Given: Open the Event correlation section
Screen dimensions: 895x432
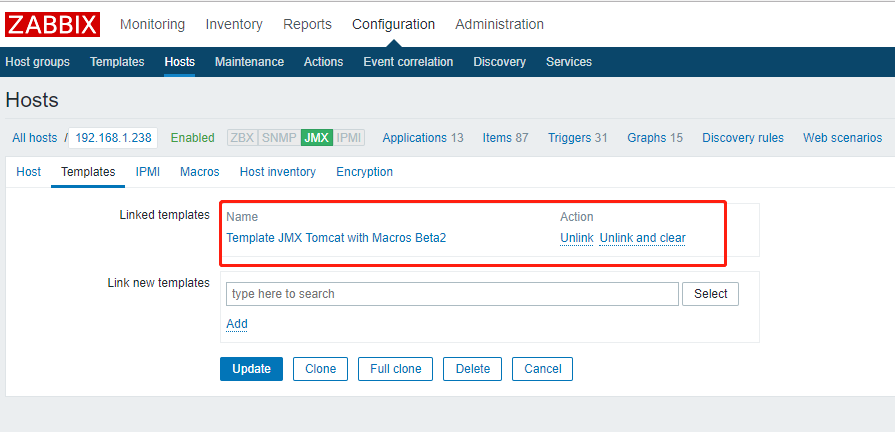Looking at the screenshot, I should click(x=408, y=62).
